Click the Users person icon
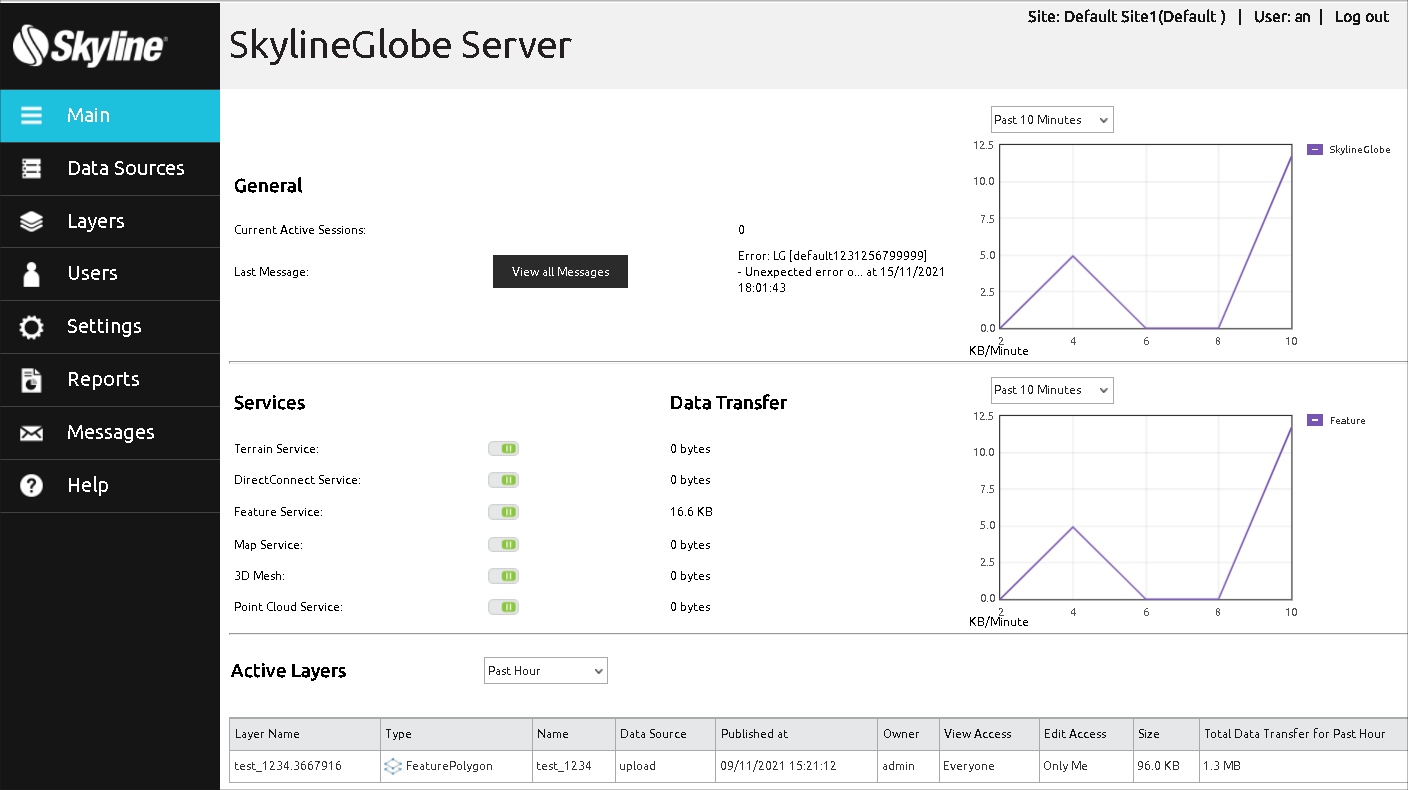Image resolution: width=1408 pixels, height=790 pixels. 31,274
